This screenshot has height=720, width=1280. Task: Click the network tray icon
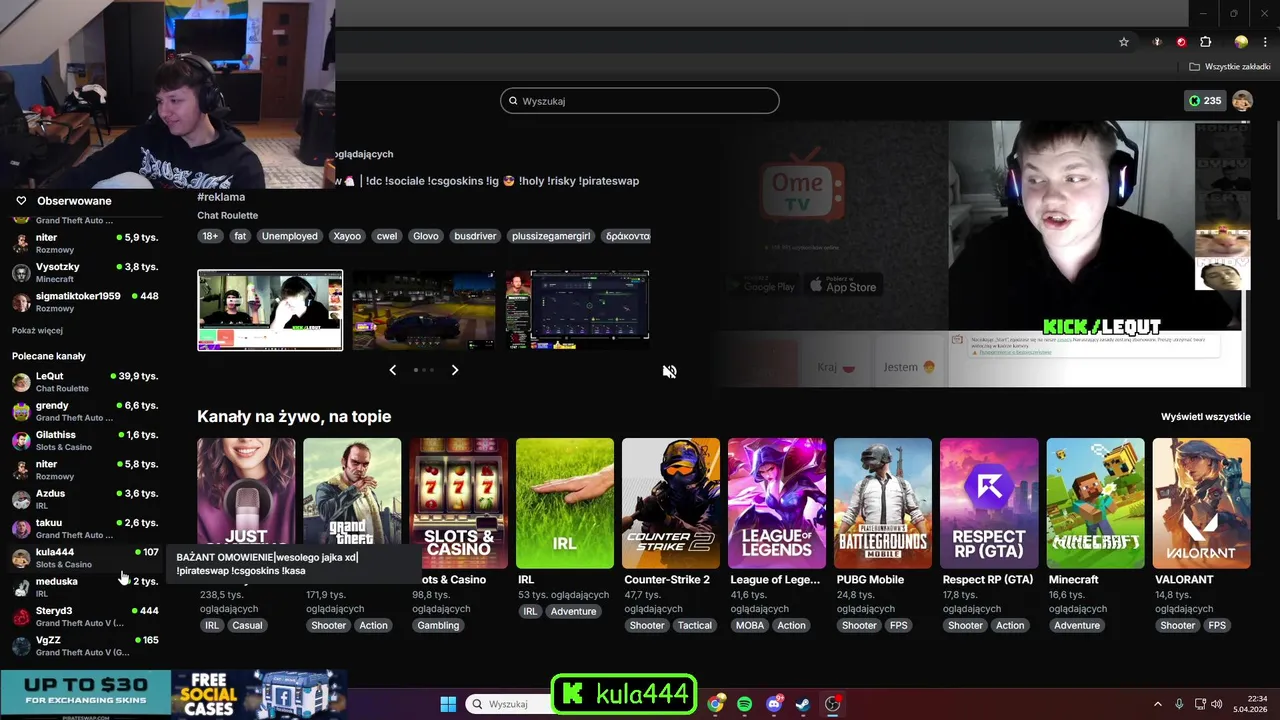pyautogui.click(x=1201, y=704)
